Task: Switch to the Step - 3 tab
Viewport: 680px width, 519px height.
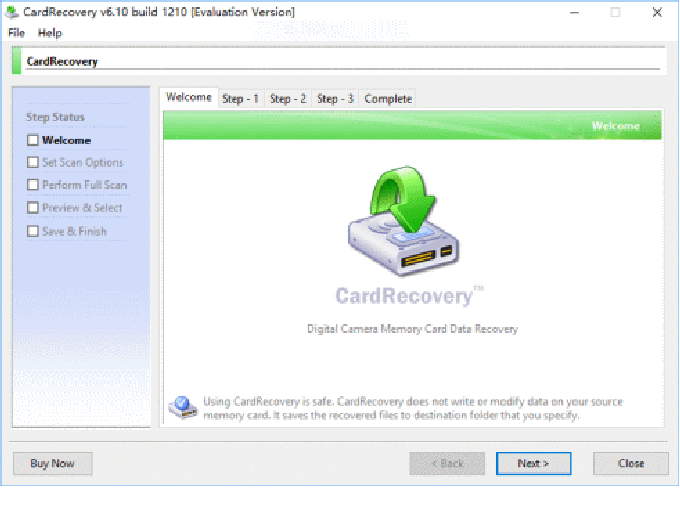Action: click(335, 99)
